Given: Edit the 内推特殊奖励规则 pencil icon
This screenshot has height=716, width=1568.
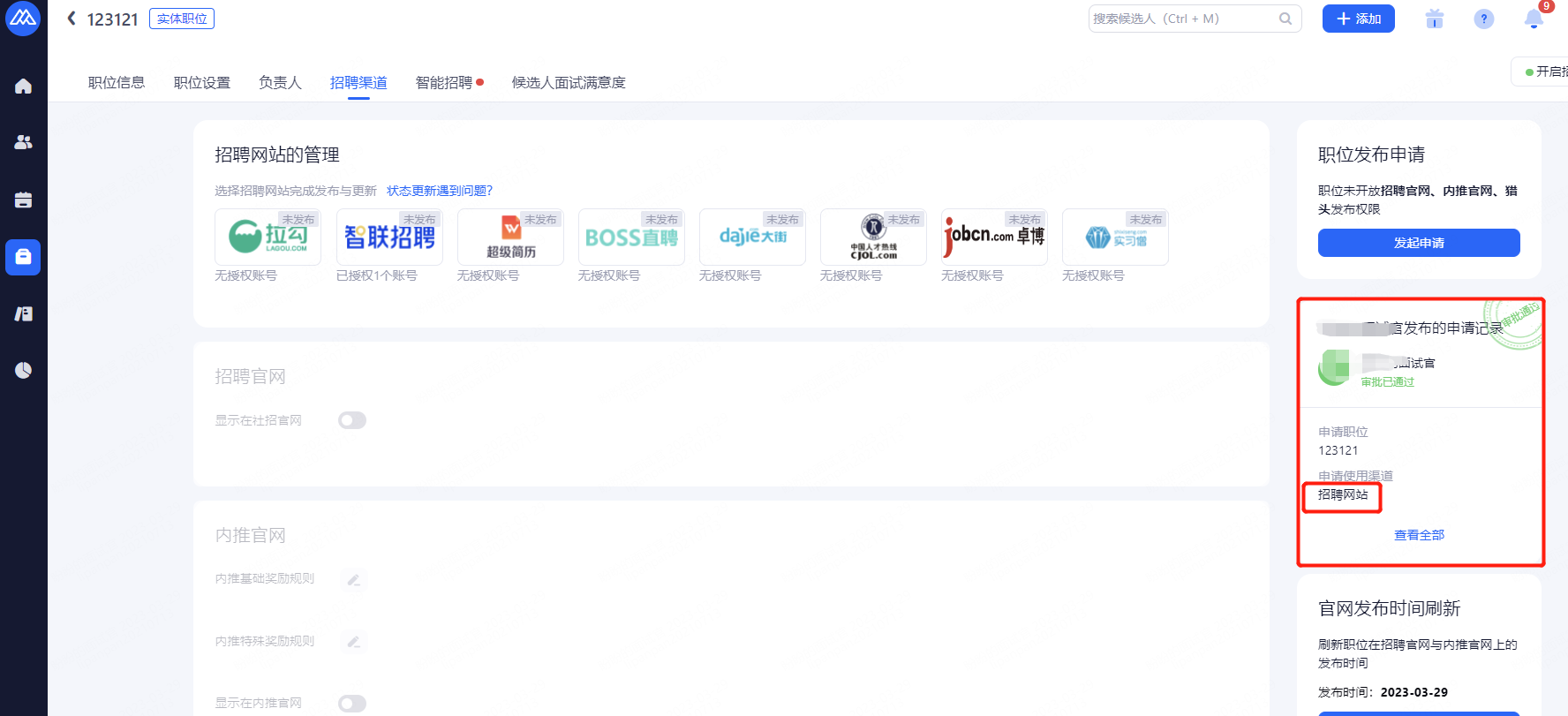Looking at the screenshot, I should coord(353,642).
